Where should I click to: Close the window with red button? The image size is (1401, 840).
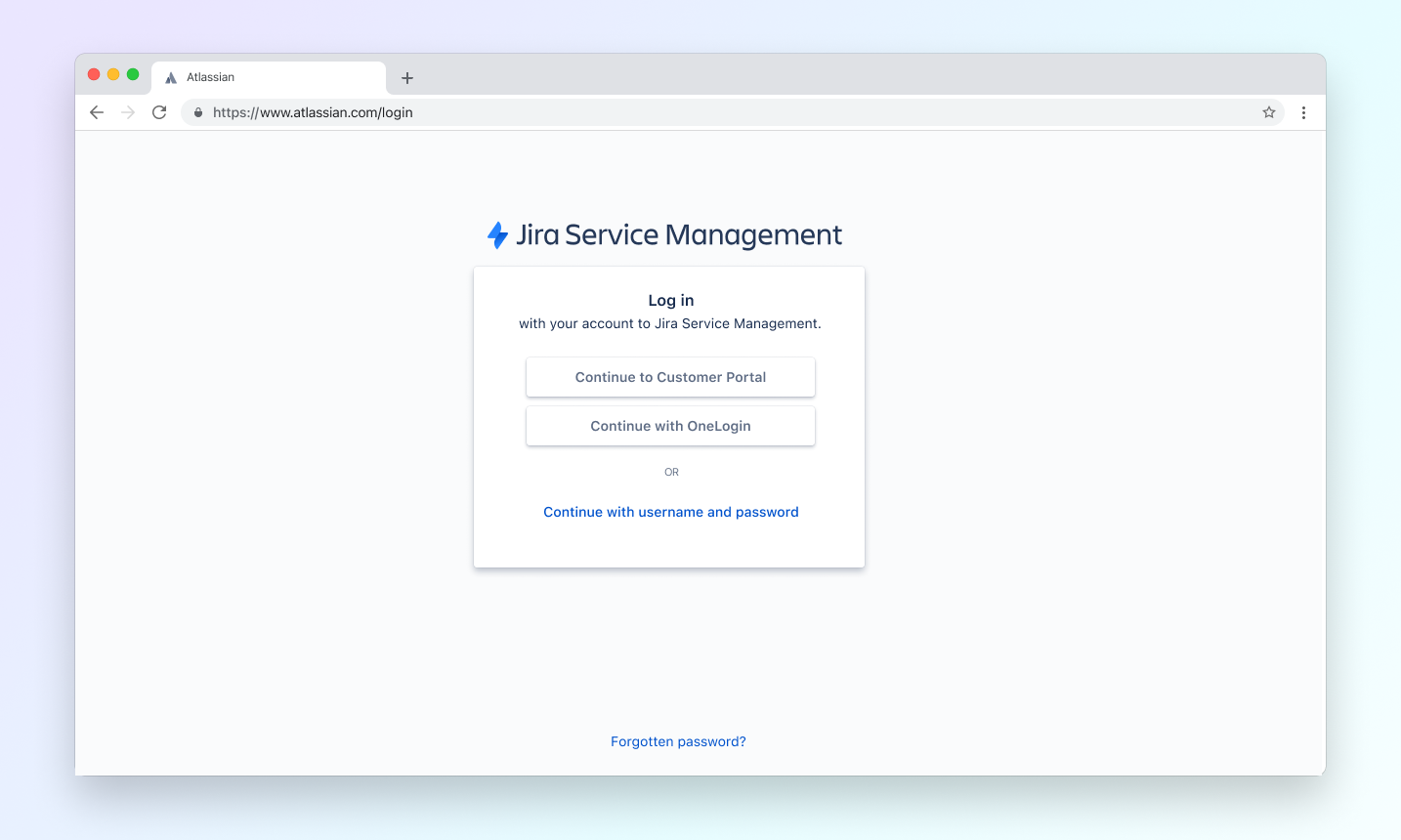[x=94, y=74]
